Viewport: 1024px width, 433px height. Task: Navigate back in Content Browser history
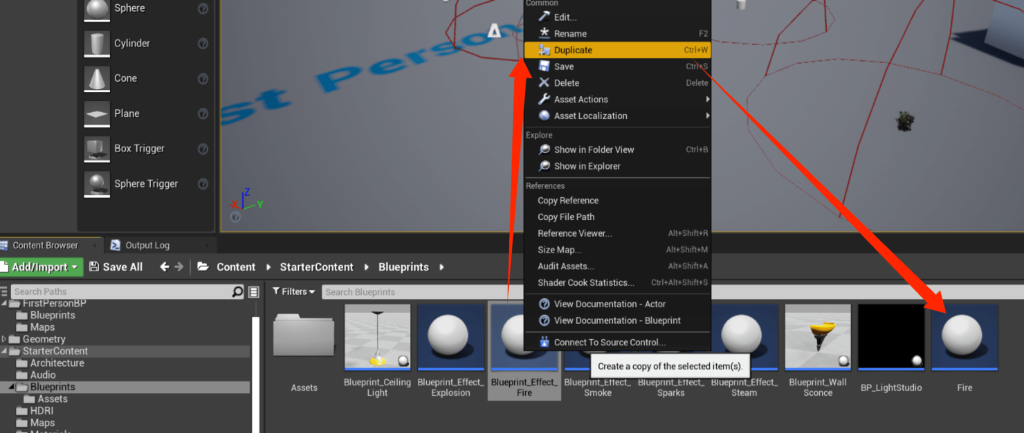click(x=165, y=266)
